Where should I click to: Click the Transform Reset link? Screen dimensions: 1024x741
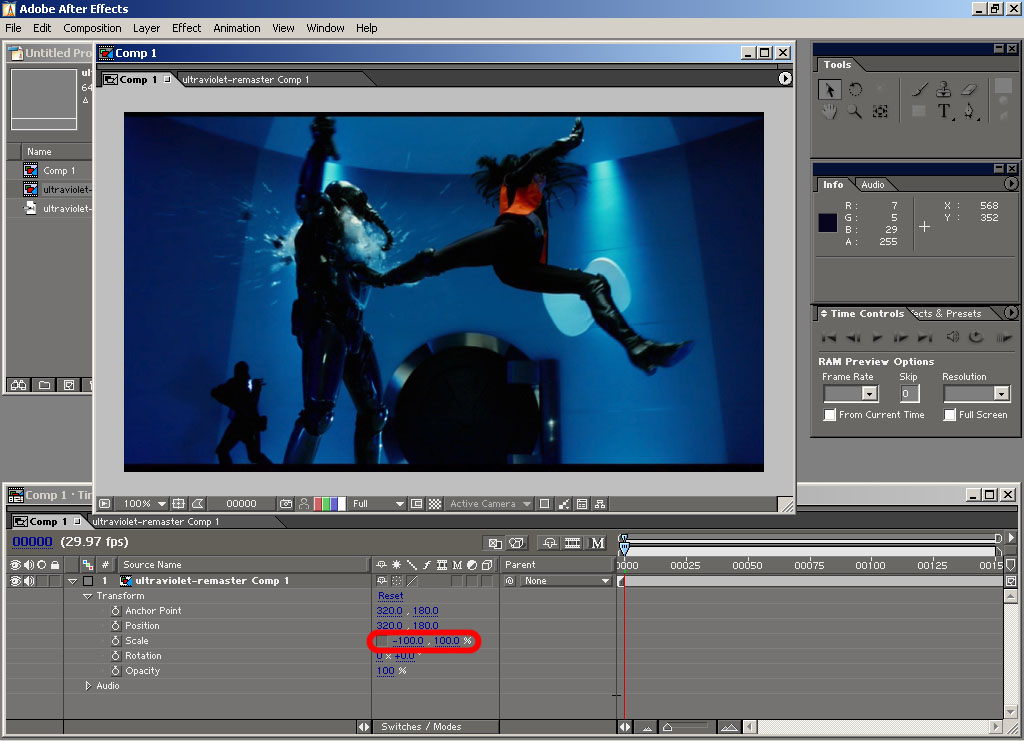(391, 596)
